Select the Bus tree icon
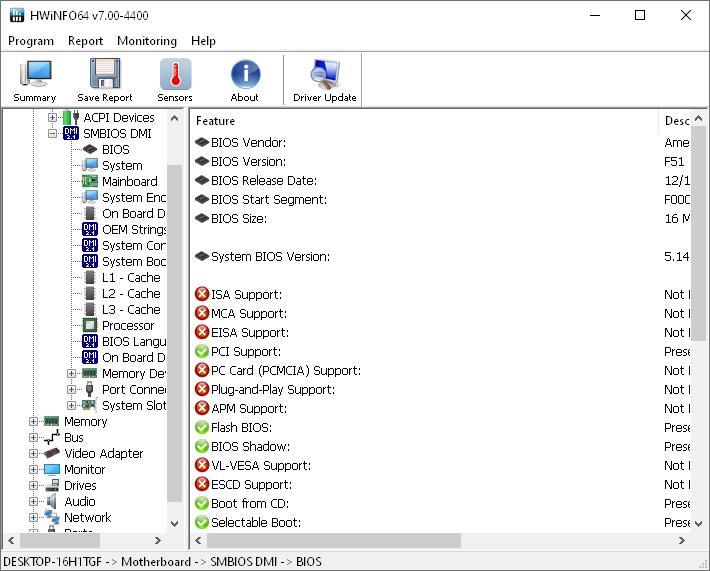This screenshot has height=571, width=710. click(x=52, y=437)
